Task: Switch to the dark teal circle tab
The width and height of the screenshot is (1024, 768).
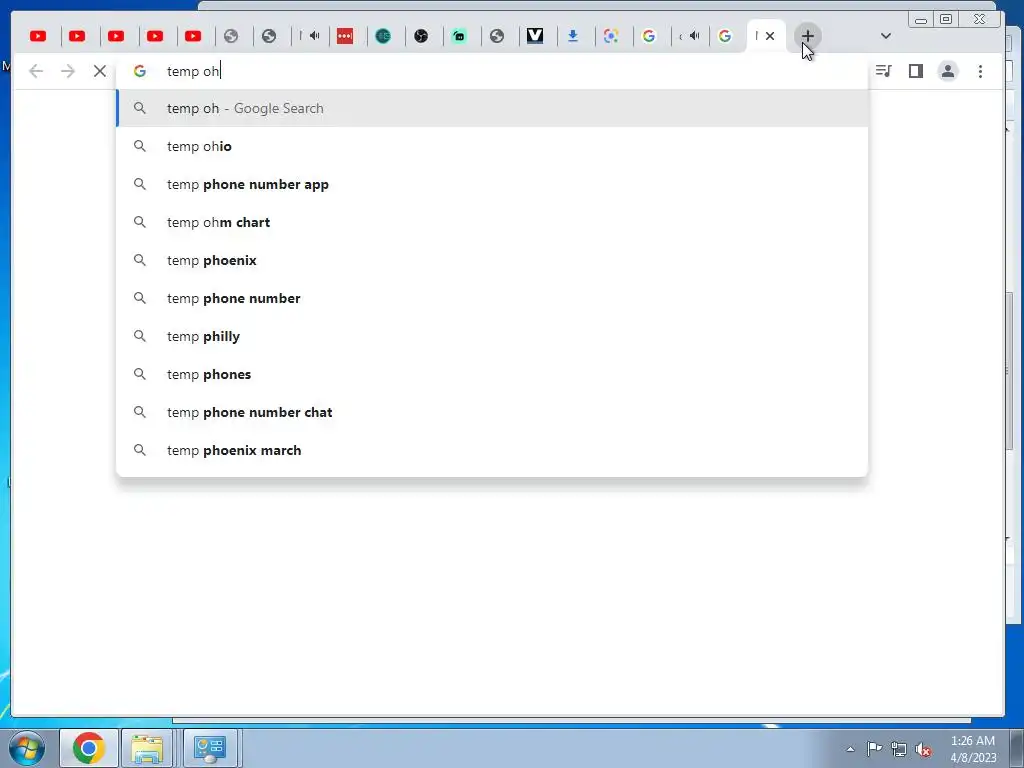Action: tap(383, 36)
